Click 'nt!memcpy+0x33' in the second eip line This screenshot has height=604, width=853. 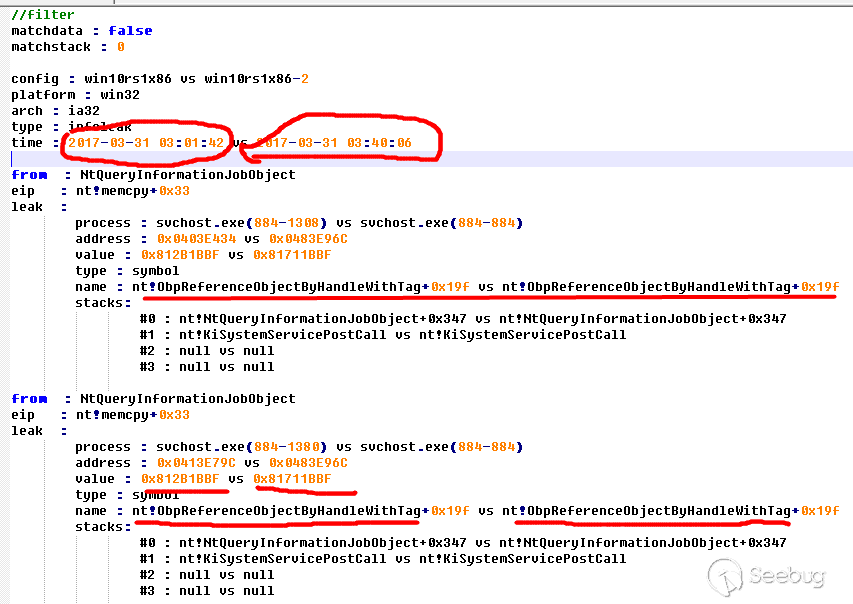tap(133, 415)
